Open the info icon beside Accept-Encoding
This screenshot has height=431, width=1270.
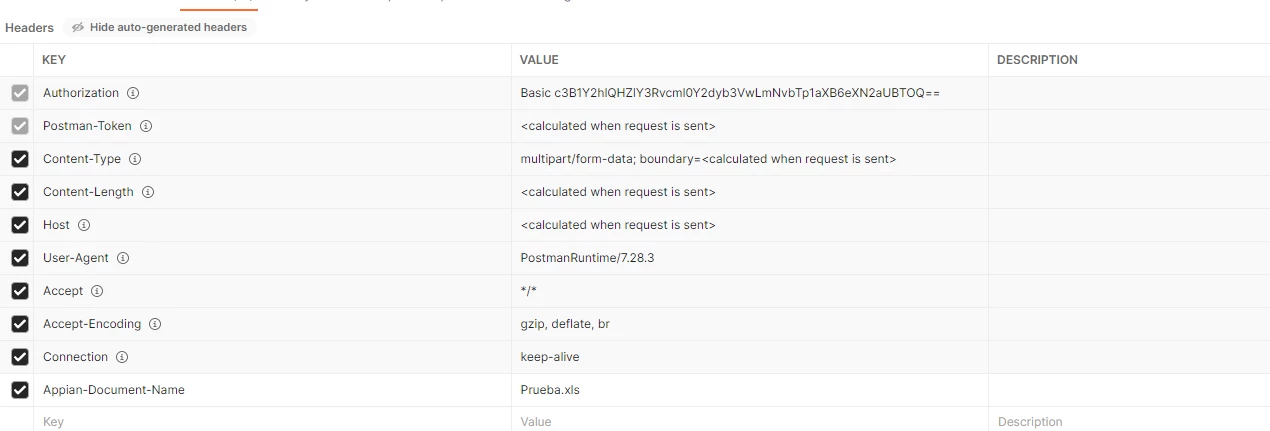(x=155, y=324)
